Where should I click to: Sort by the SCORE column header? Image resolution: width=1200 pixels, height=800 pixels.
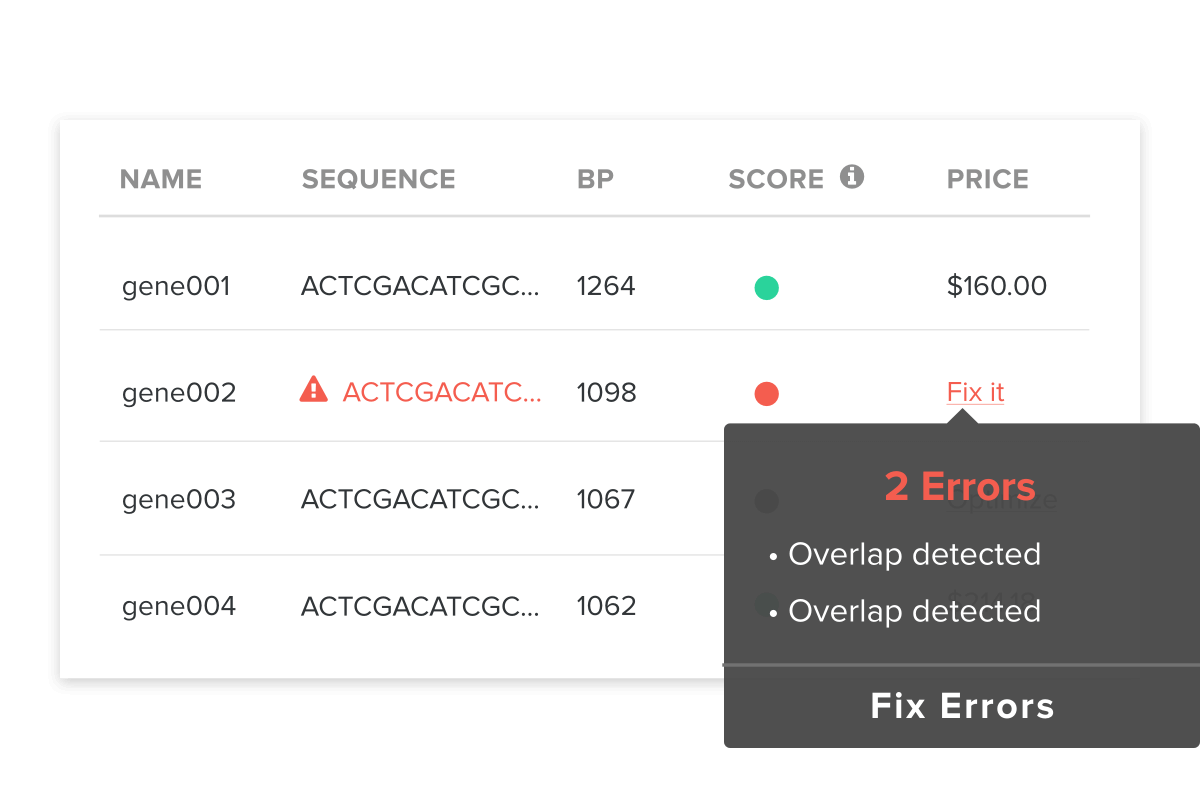tap(776, 179)
